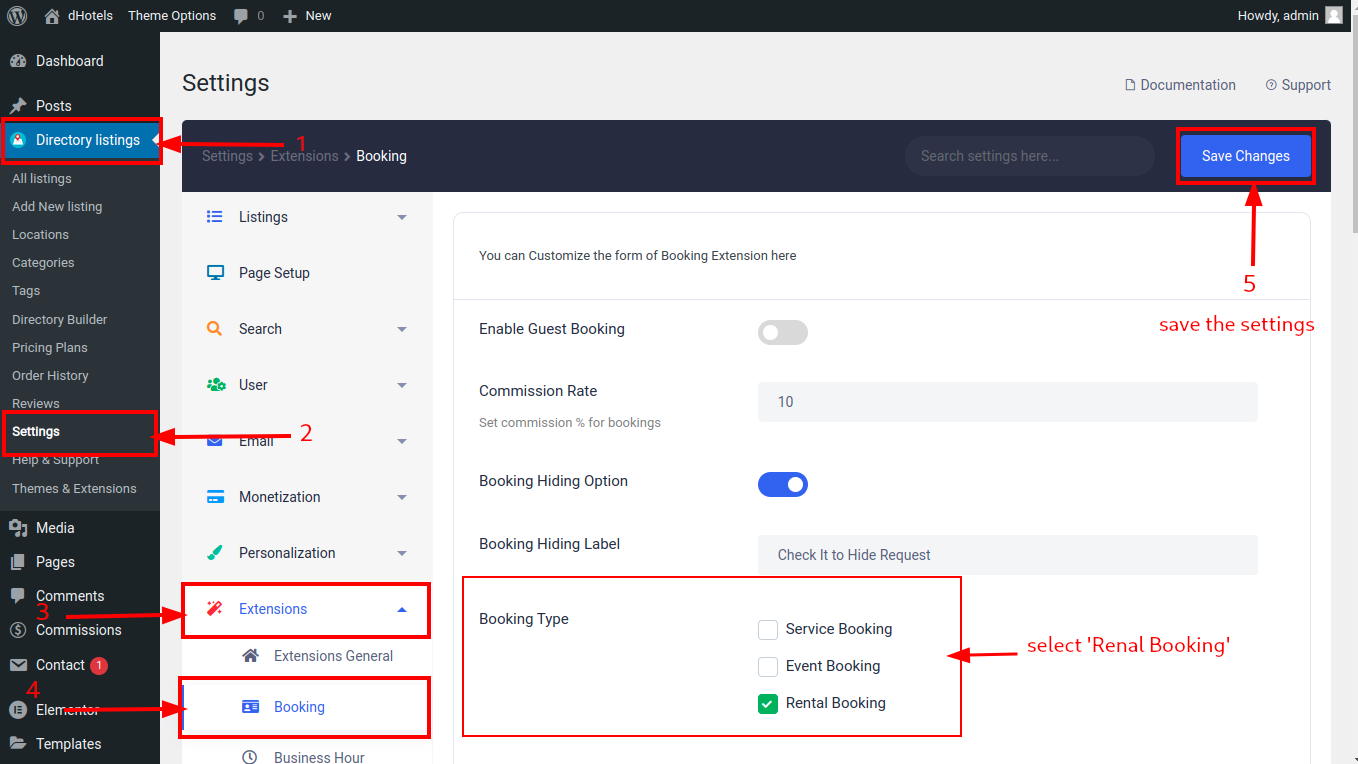Uncheck the Rental Booking checkbox
Screen dimensions: 1358x764
click(x=768, y=704)
